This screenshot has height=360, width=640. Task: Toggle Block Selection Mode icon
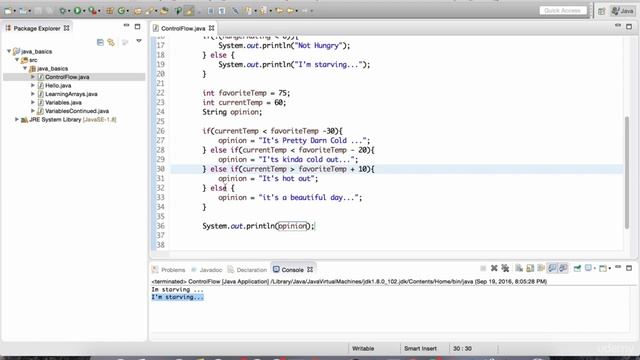point(210,11)
